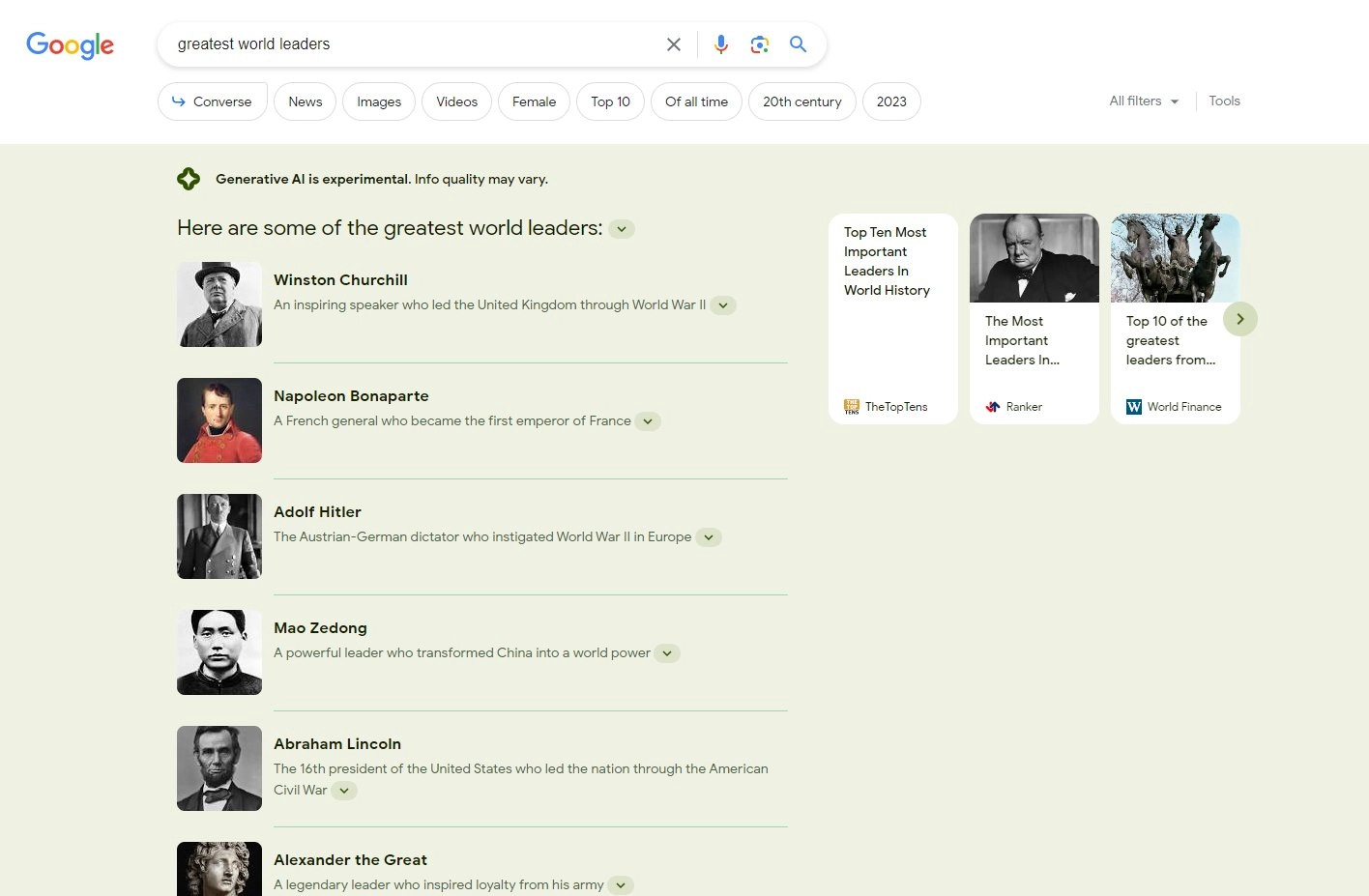Click Napoleon Bonaparte portrait thumbnail

point(219,420)
